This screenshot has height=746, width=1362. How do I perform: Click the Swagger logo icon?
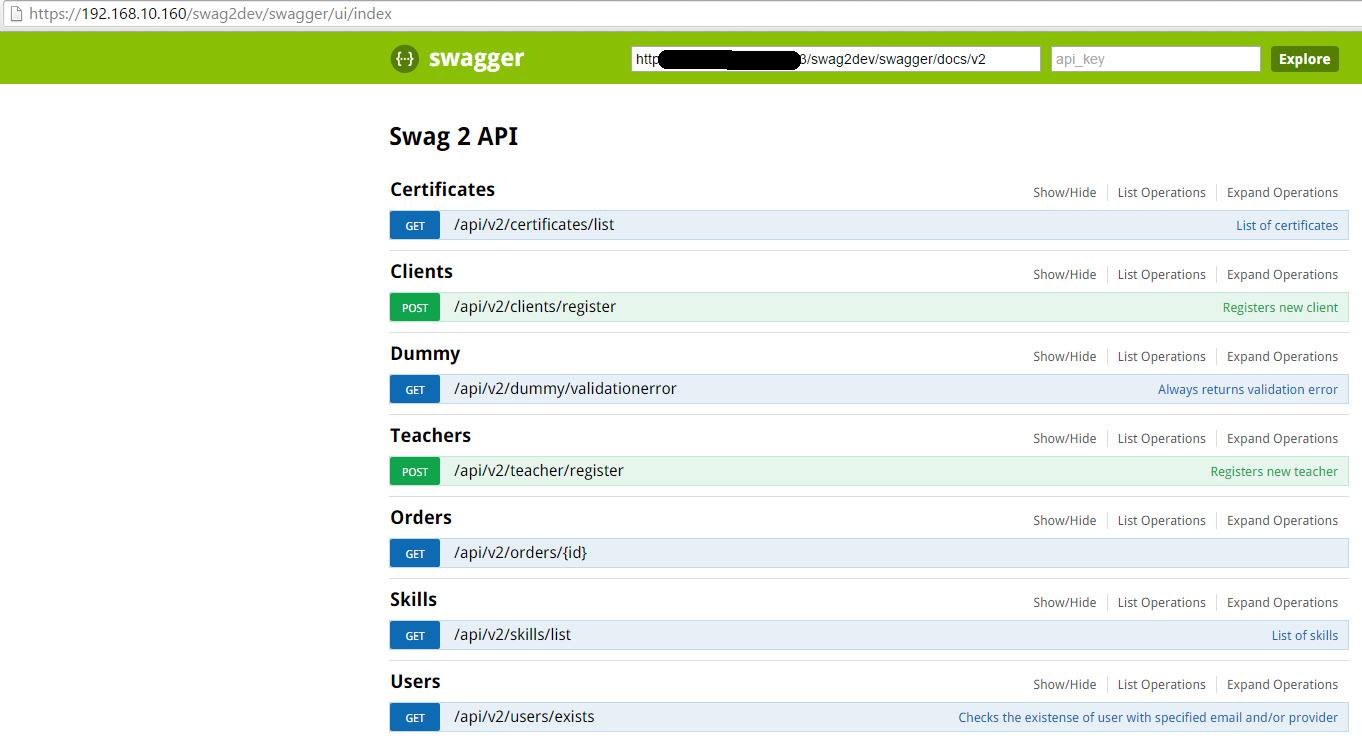[x=404, y=58]
